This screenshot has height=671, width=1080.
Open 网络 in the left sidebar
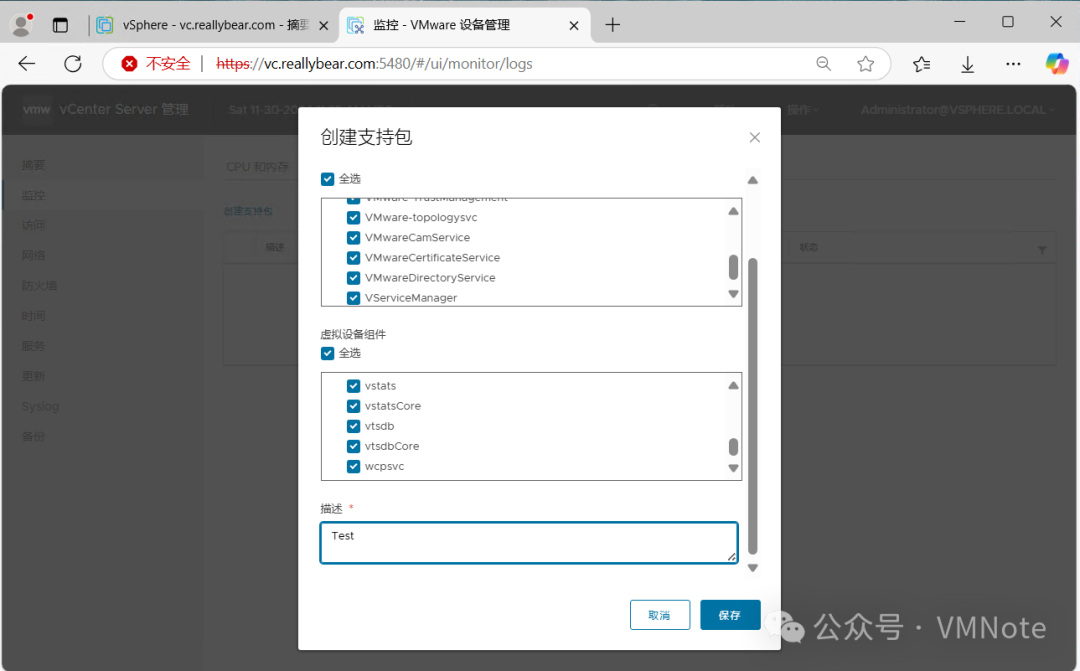point(33,256)
